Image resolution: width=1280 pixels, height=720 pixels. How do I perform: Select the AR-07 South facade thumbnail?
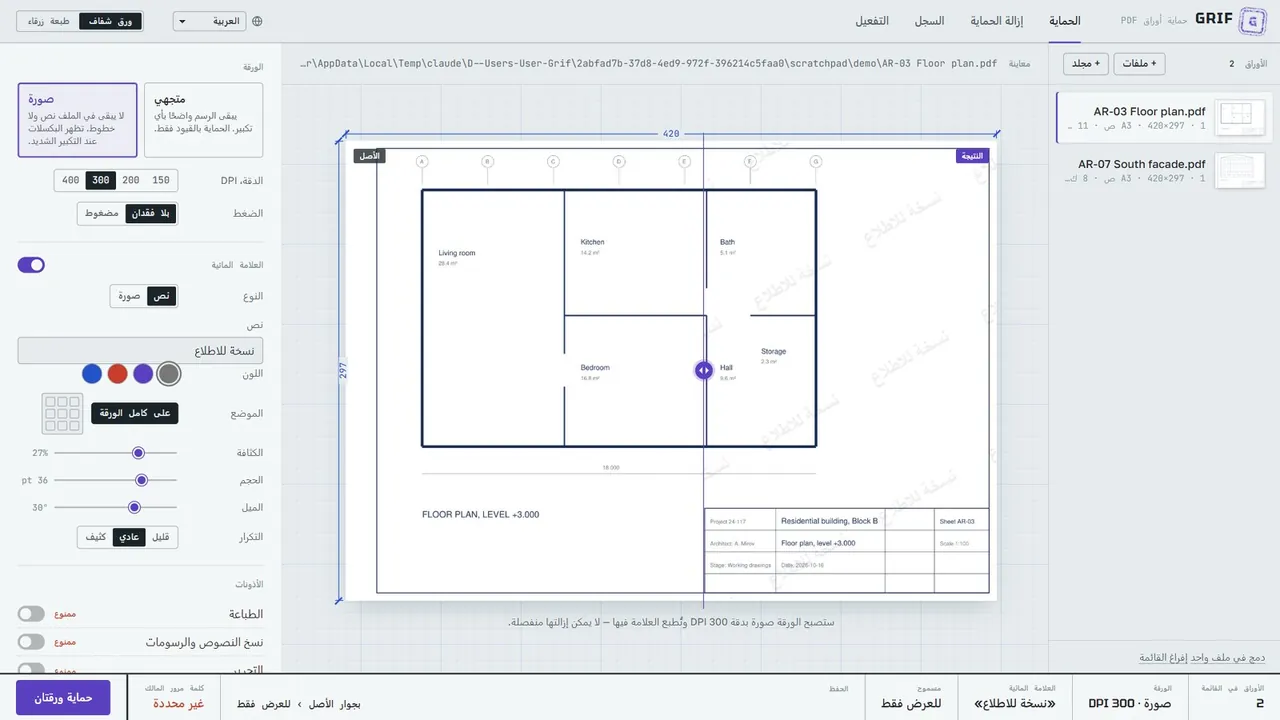[1240, 170]
